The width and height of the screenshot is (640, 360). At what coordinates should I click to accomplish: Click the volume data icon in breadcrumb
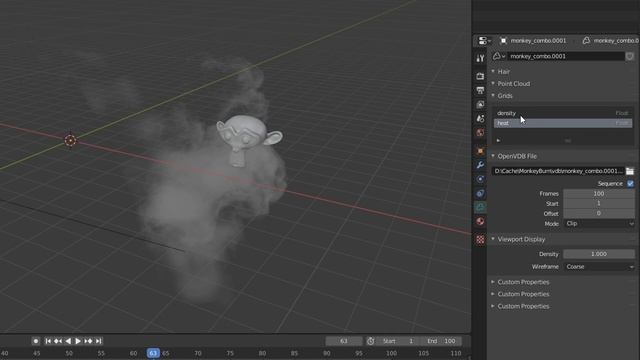586,40
